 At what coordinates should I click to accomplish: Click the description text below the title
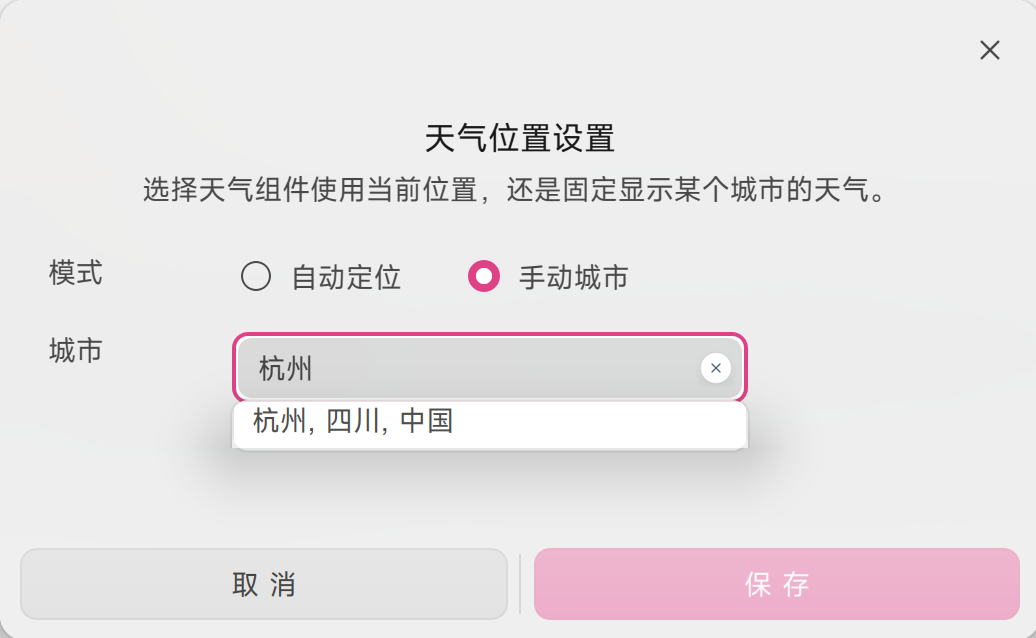click(x=515, y=189)
